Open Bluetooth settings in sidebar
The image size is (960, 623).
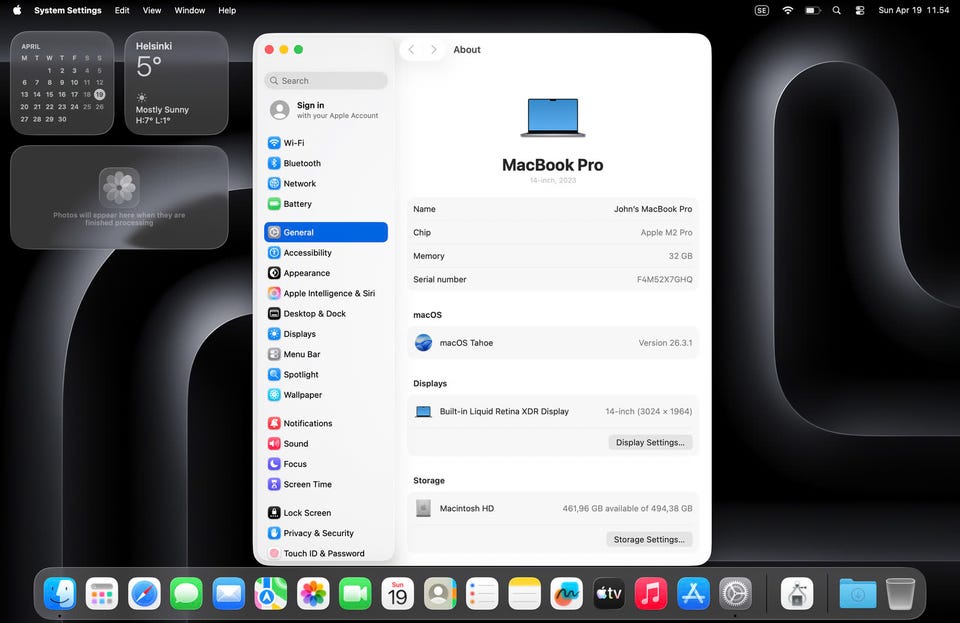[x=326, y=163]
